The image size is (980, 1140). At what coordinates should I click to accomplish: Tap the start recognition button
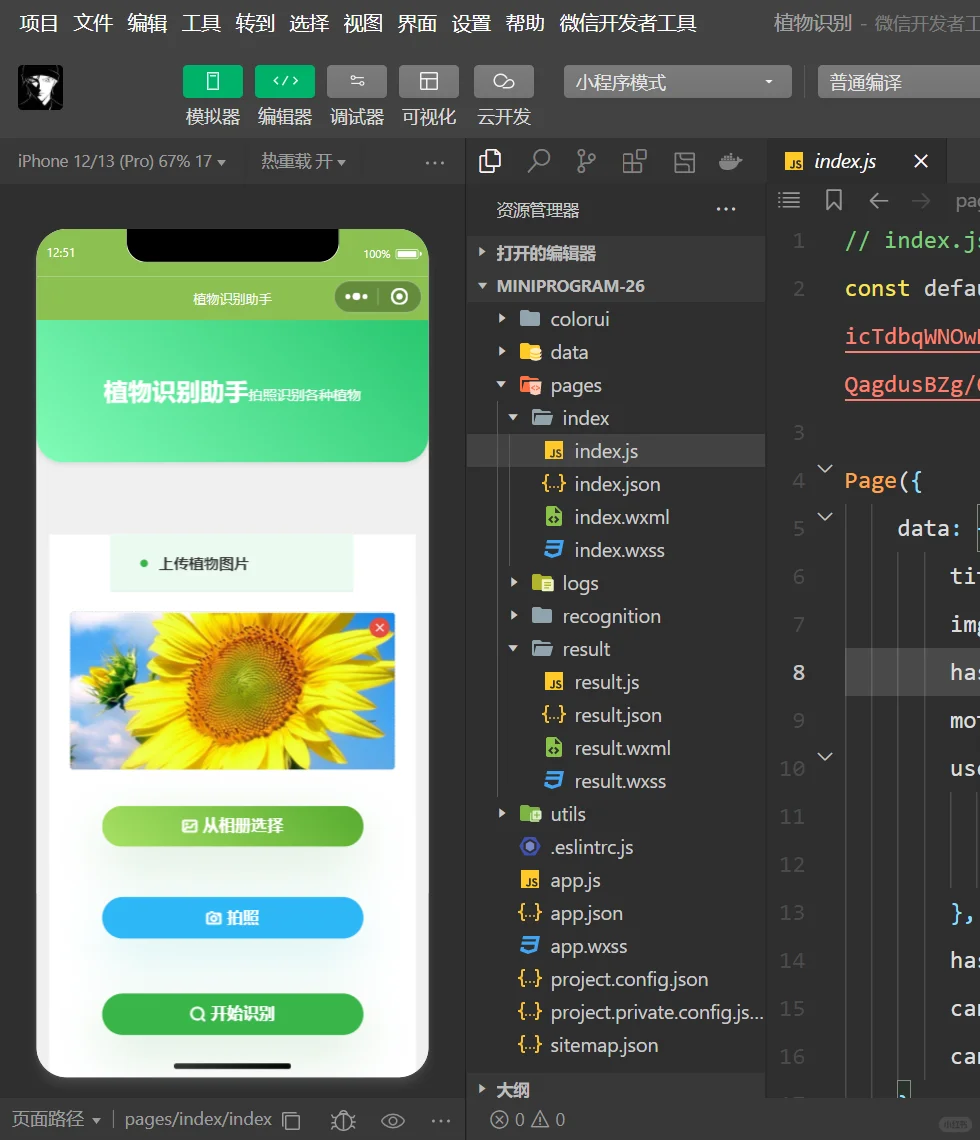(x=233, y=1013)
